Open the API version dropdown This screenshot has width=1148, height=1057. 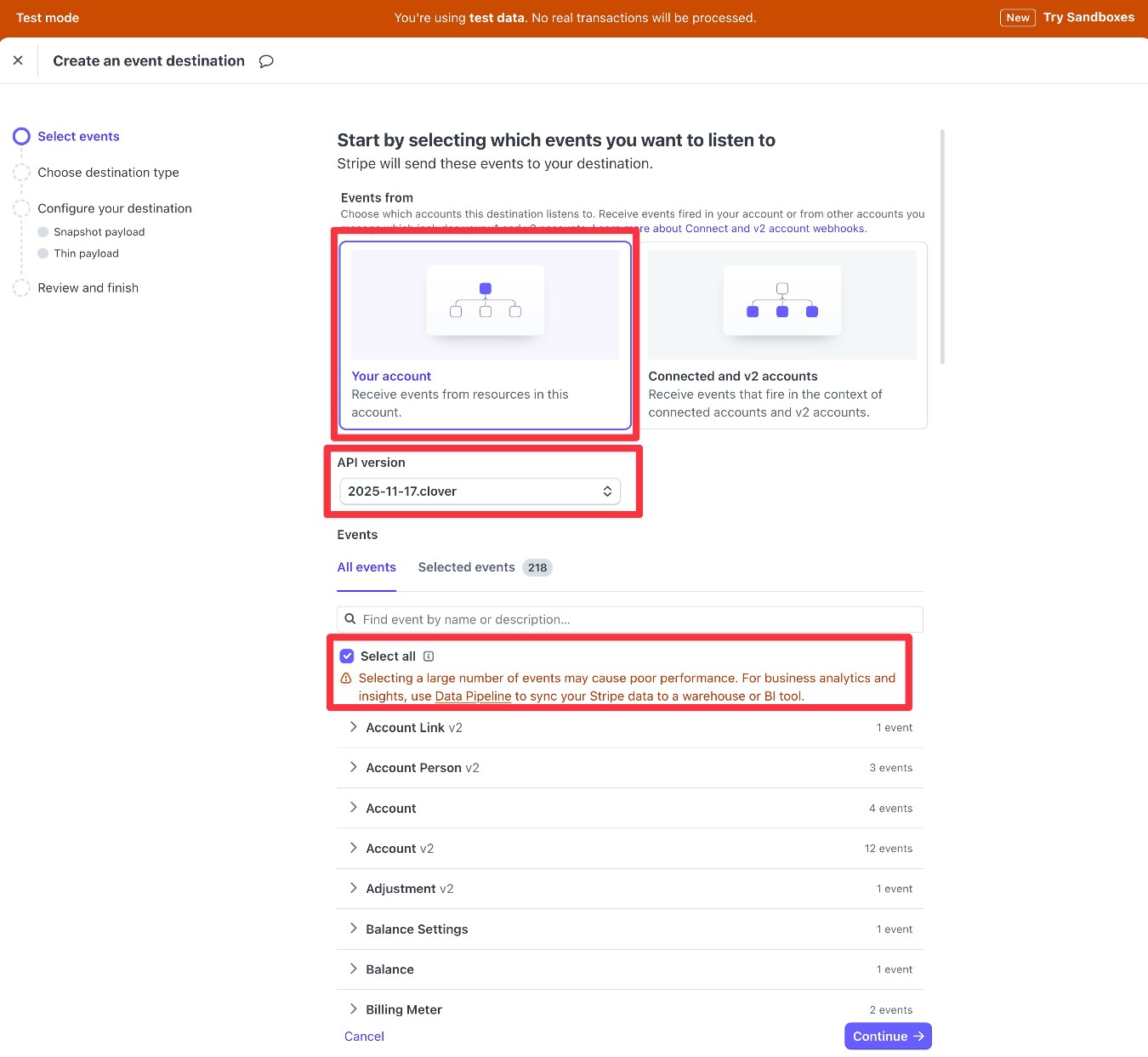[x=479, y=491]
